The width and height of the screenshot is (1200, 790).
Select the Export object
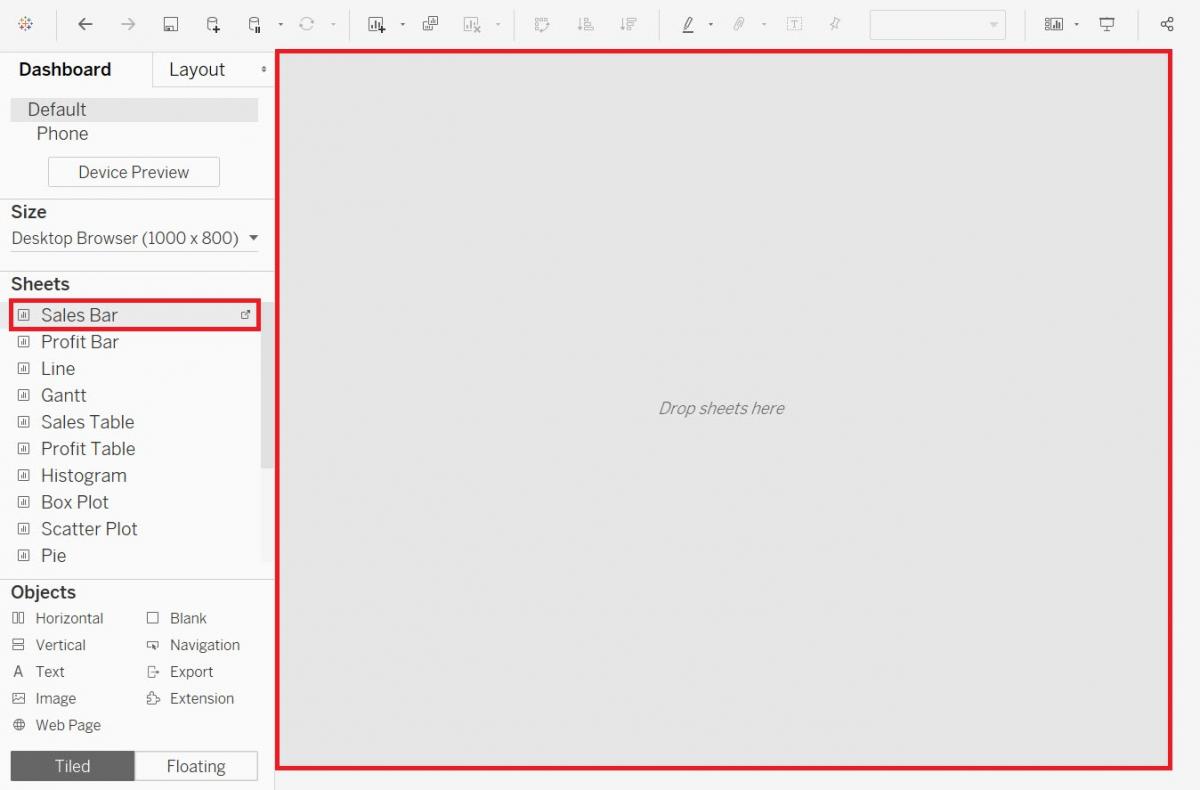(180, 672)
